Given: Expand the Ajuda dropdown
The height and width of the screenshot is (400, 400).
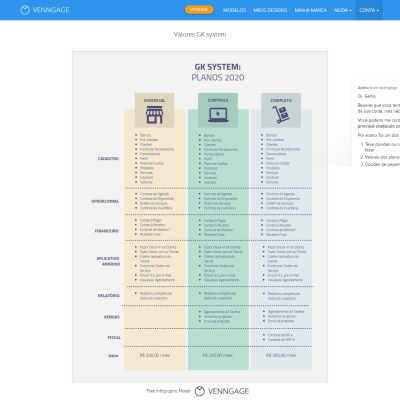Looking at the screenshot, I should pos(343,10).
